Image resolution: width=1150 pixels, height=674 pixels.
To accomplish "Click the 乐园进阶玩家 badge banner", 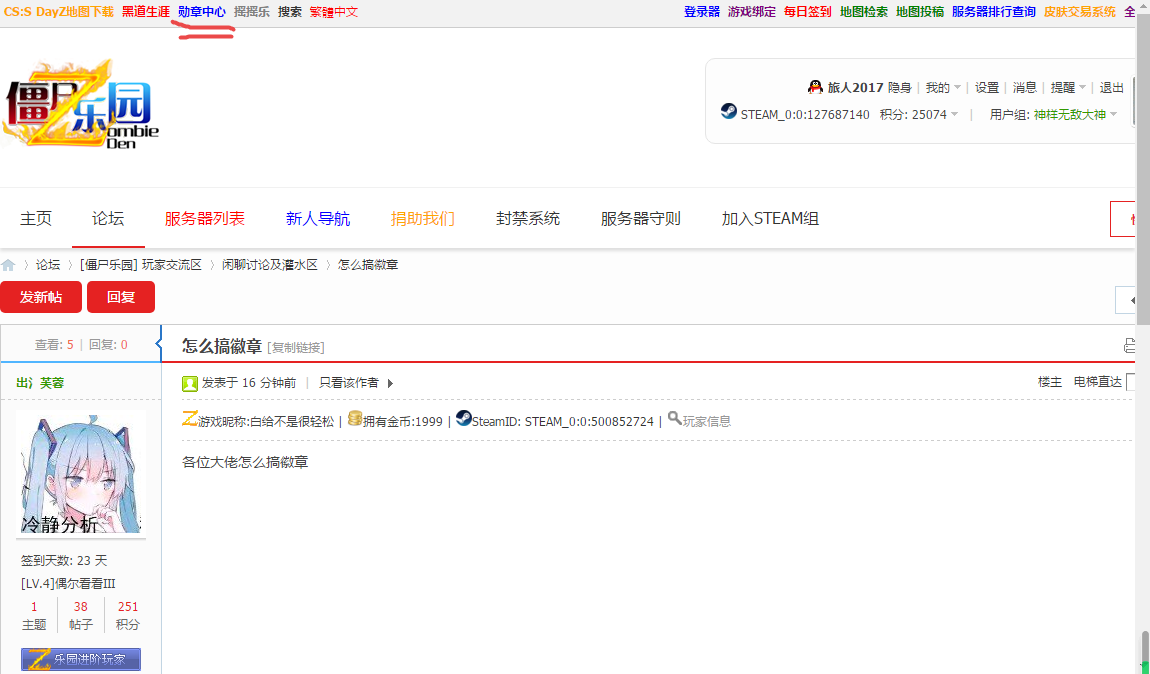I will pyautogui.click(x=80, y=659).
